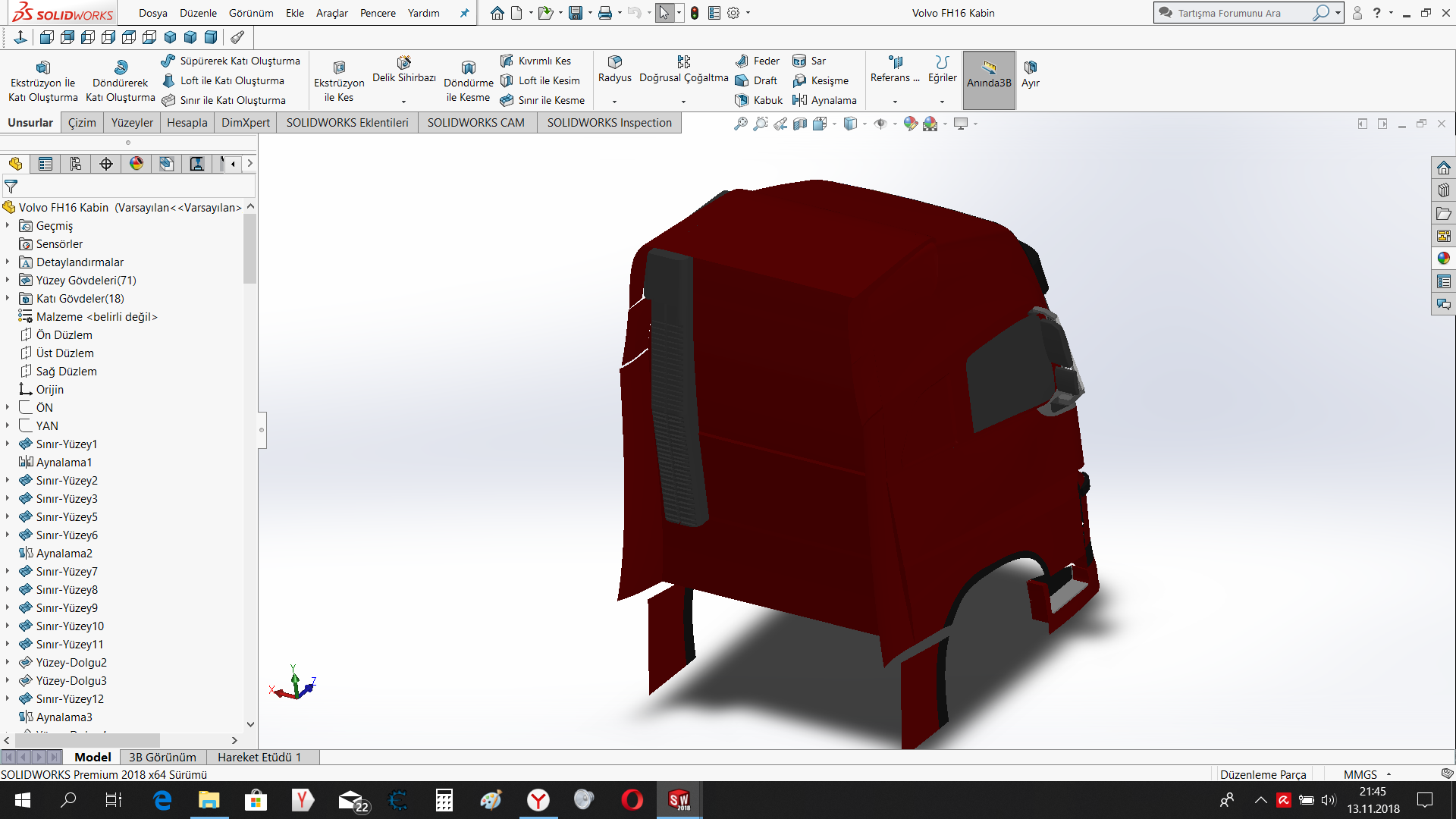Image resolution: width=1456 pixels, height=819 pixels.
Task: Open SOLIDWORKS Forum task pane icon
Action: (x=1443, y=304)
